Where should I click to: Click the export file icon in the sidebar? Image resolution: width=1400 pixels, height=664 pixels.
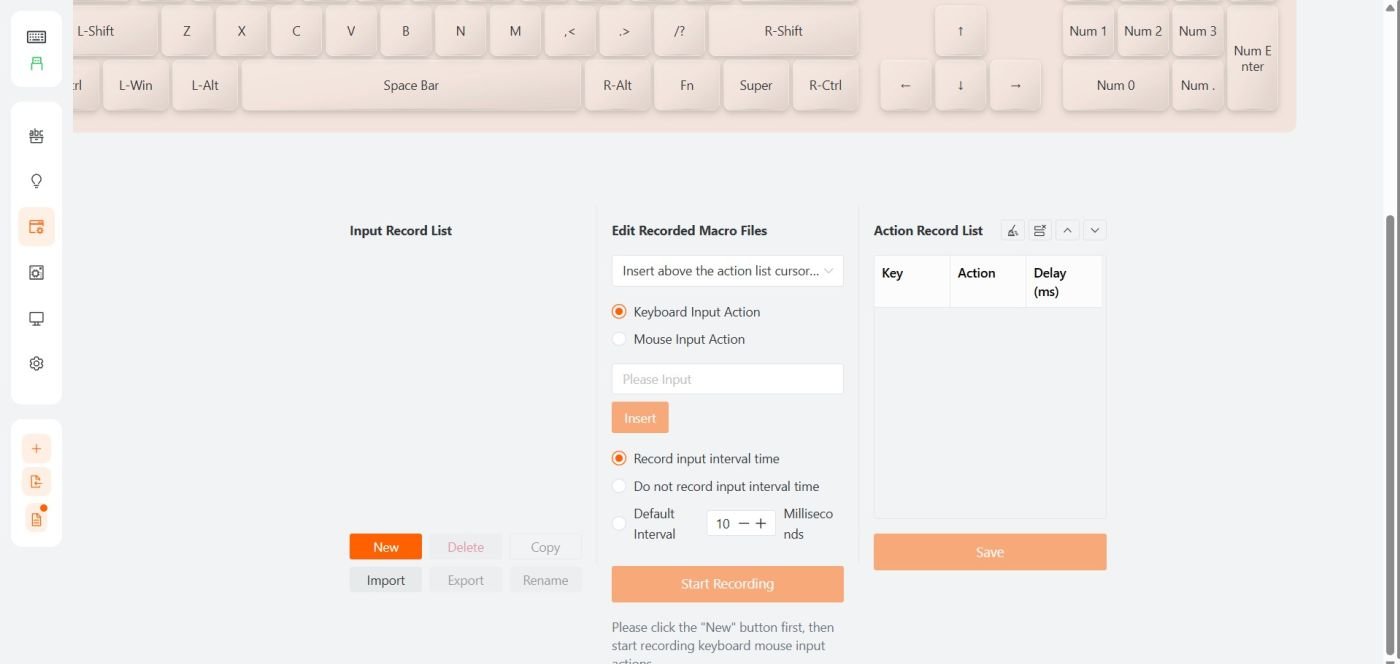coord(36,482)
